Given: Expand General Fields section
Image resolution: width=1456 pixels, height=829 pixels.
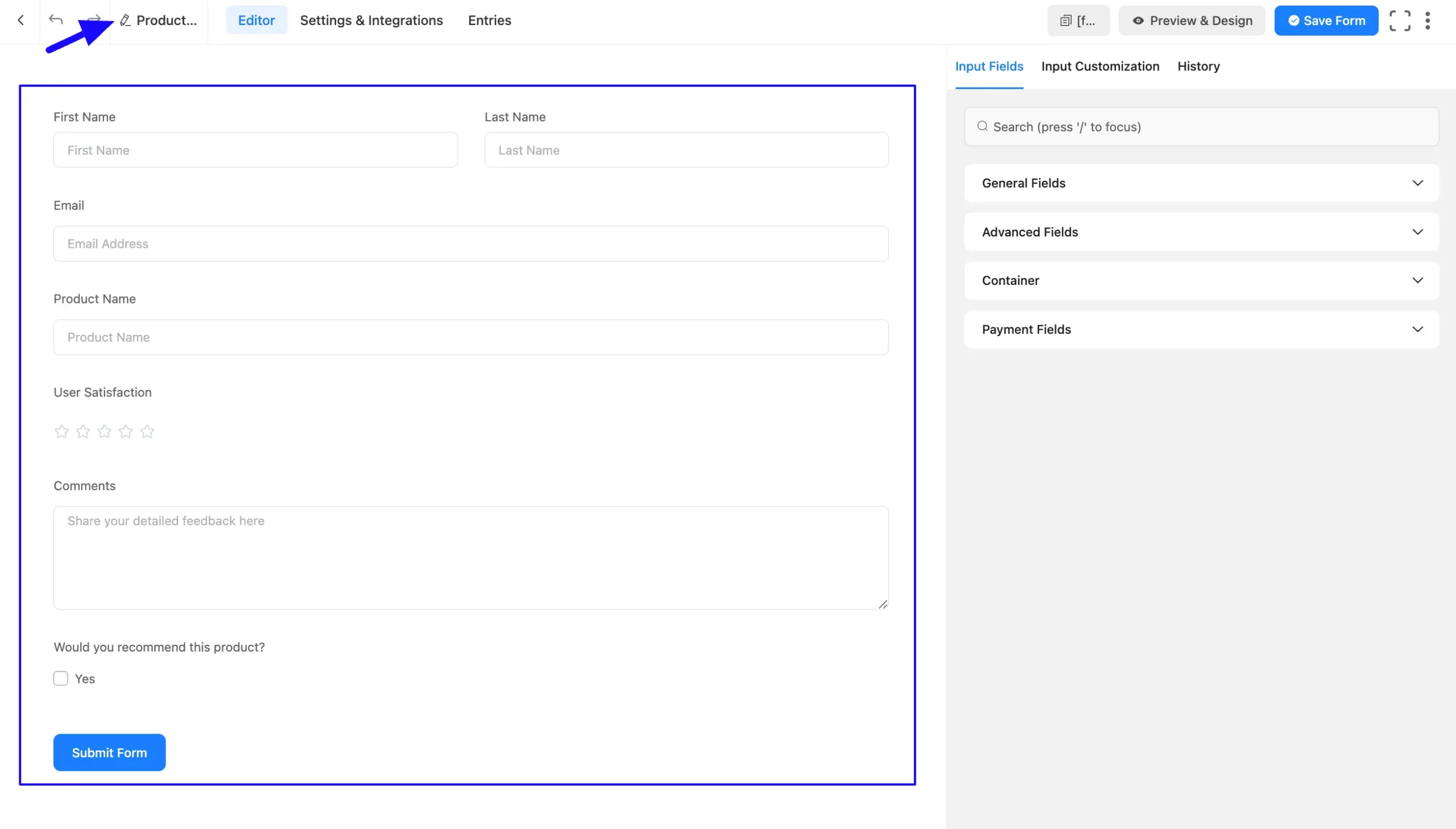Looking at the screenshot, I should 1201,183.
